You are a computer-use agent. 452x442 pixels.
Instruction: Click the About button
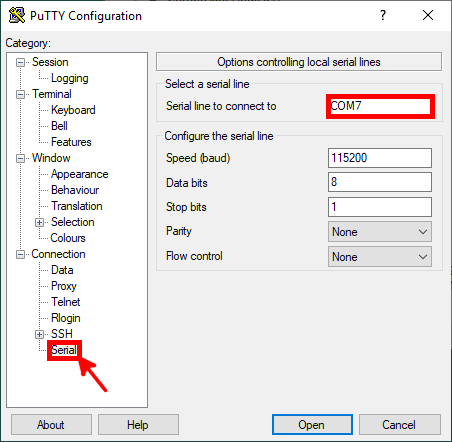coord(51,425)
